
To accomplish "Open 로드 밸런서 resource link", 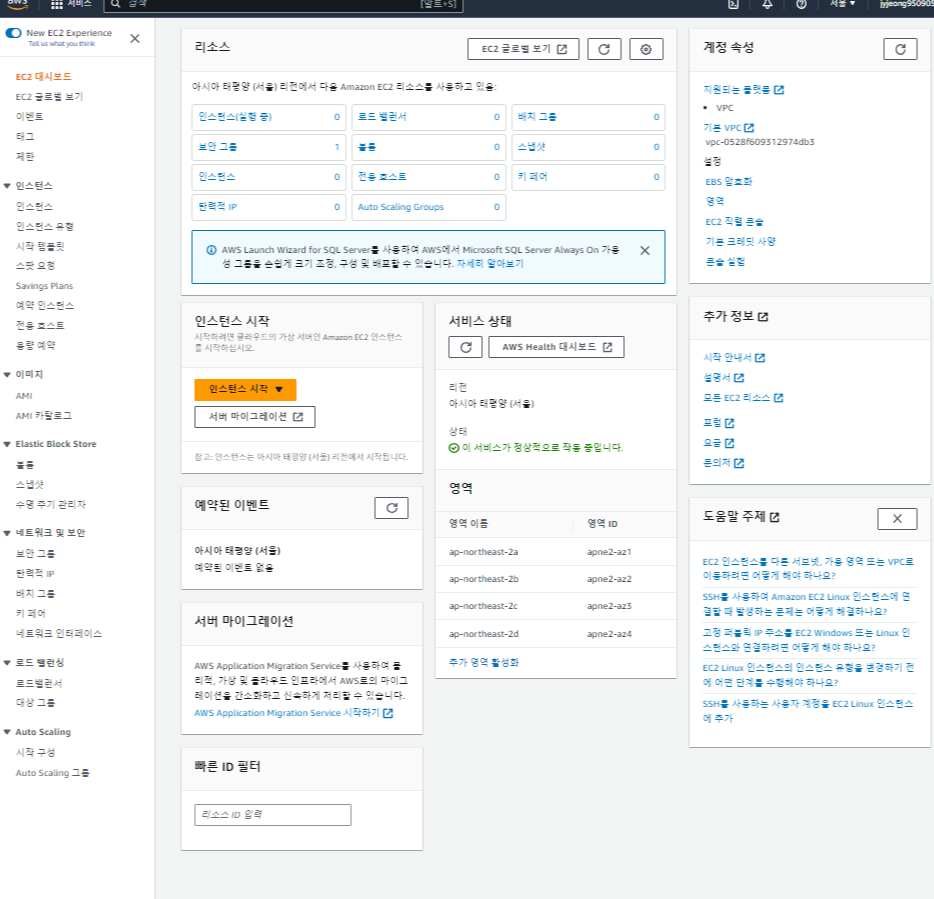I will click(382, 117).
